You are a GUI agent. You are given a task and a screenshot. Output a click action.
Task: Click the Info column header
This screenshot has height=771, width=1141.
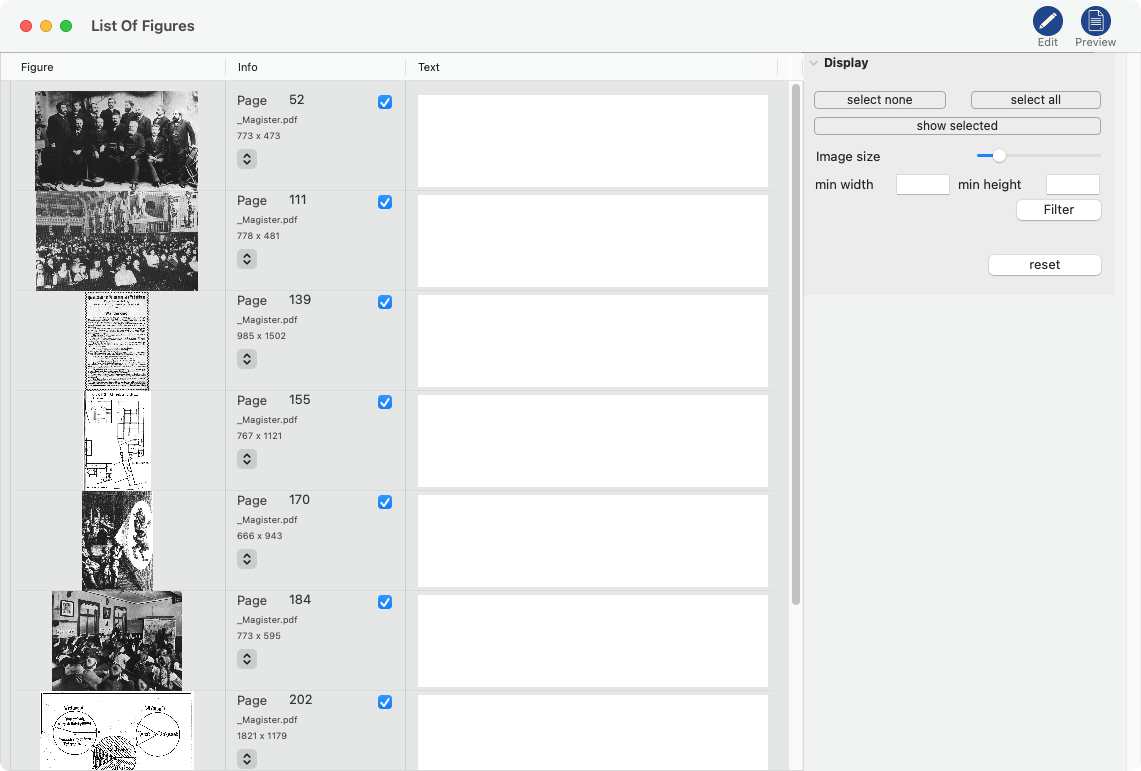pos(248,67)
